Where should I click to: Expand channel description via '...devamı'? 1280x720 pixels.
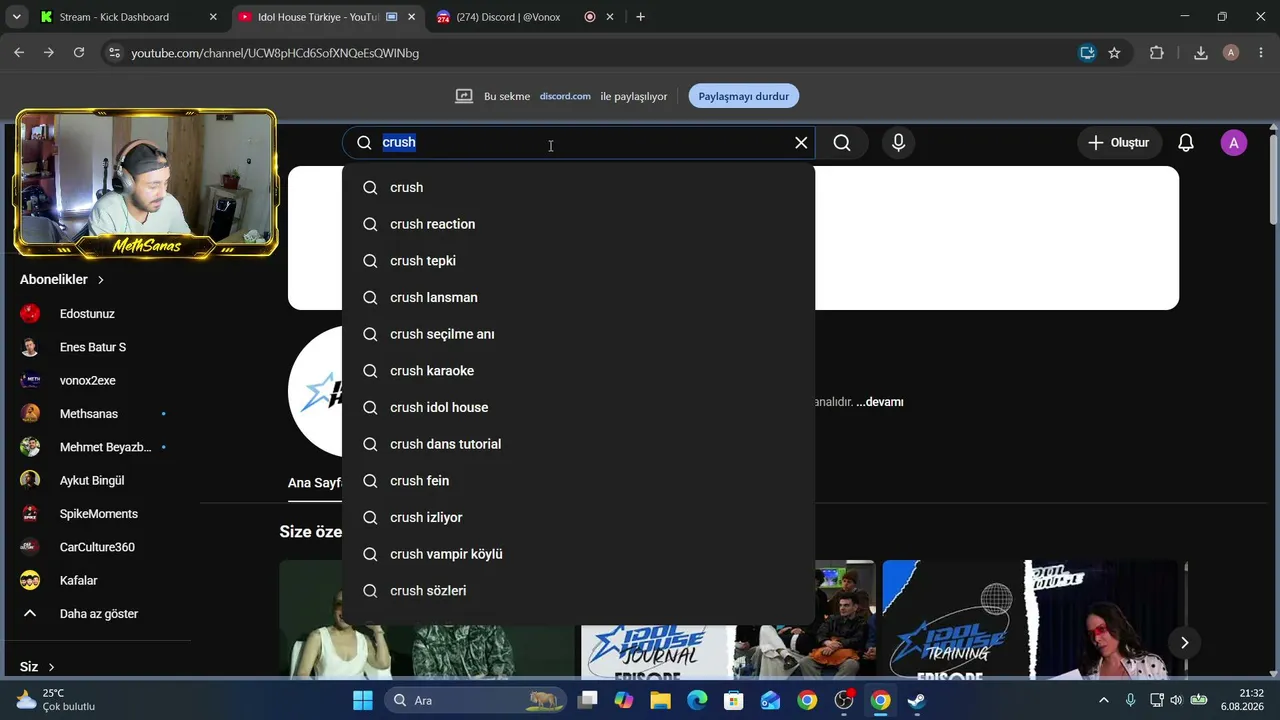coord(880,402)
